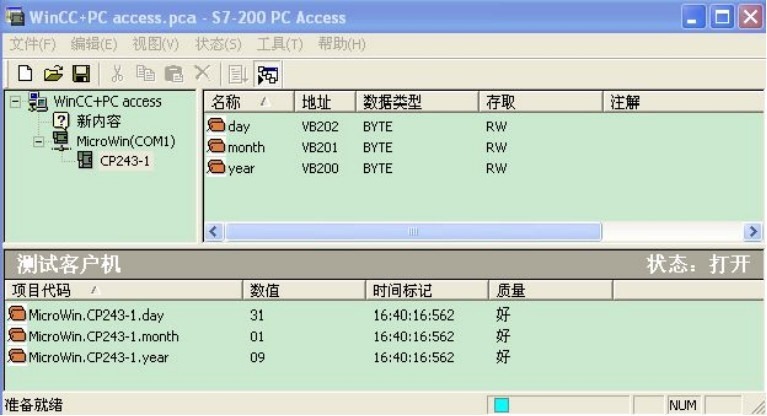Click the icon beside MicroWin.CP243-1.year

pyautogui.click(x=17, y=356)
